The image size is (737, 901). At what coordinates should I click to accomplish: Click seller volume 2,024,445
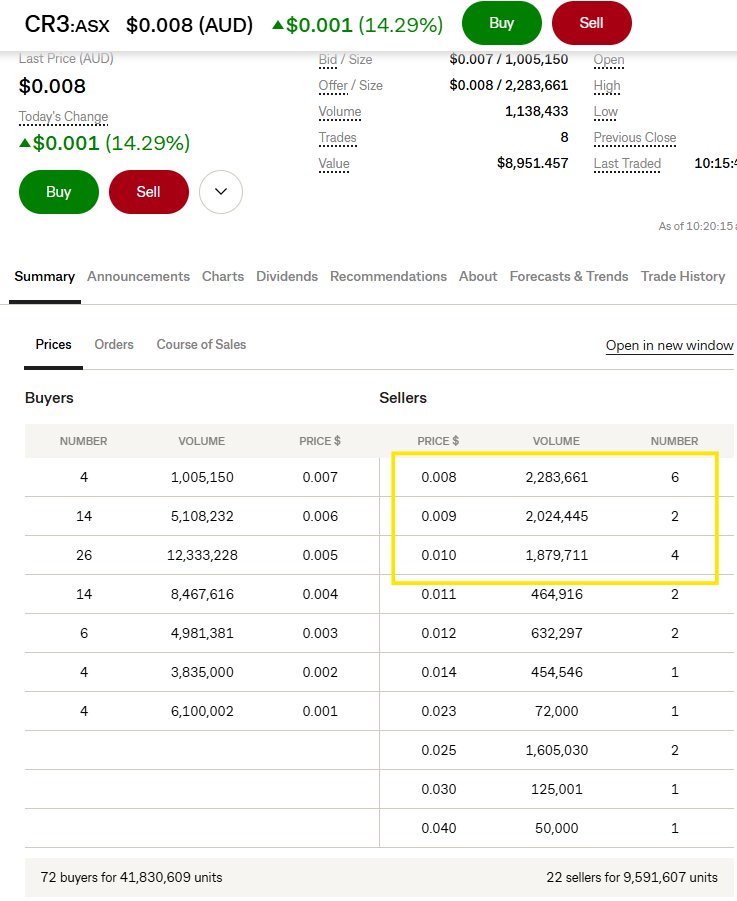(557, 516)
